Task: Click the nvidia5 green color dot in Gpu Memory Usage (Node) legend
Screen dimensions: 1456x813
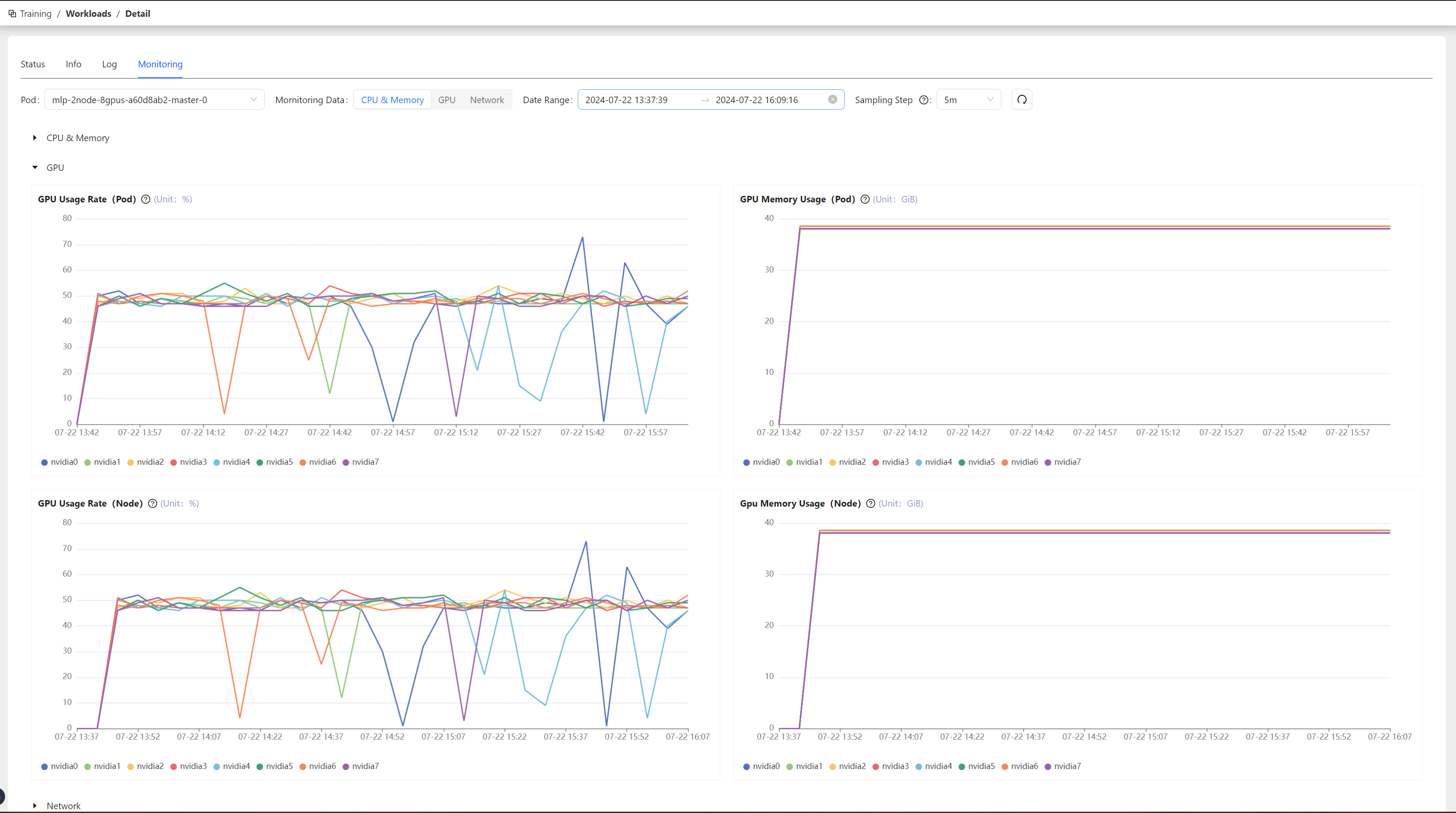Action: point(962,767)
